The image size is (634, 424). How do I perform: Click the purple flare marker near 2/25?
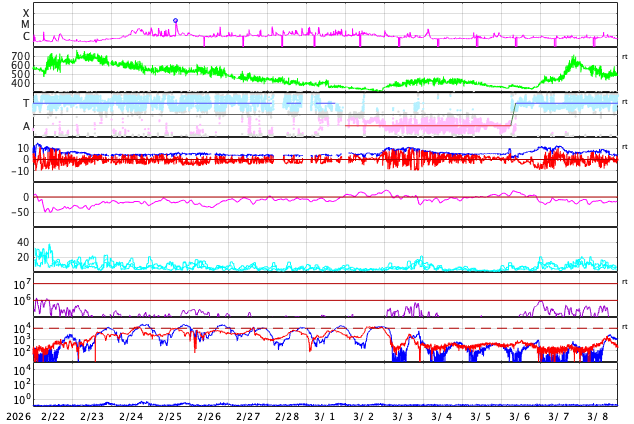pyautogui.click(x=176, y=20)
